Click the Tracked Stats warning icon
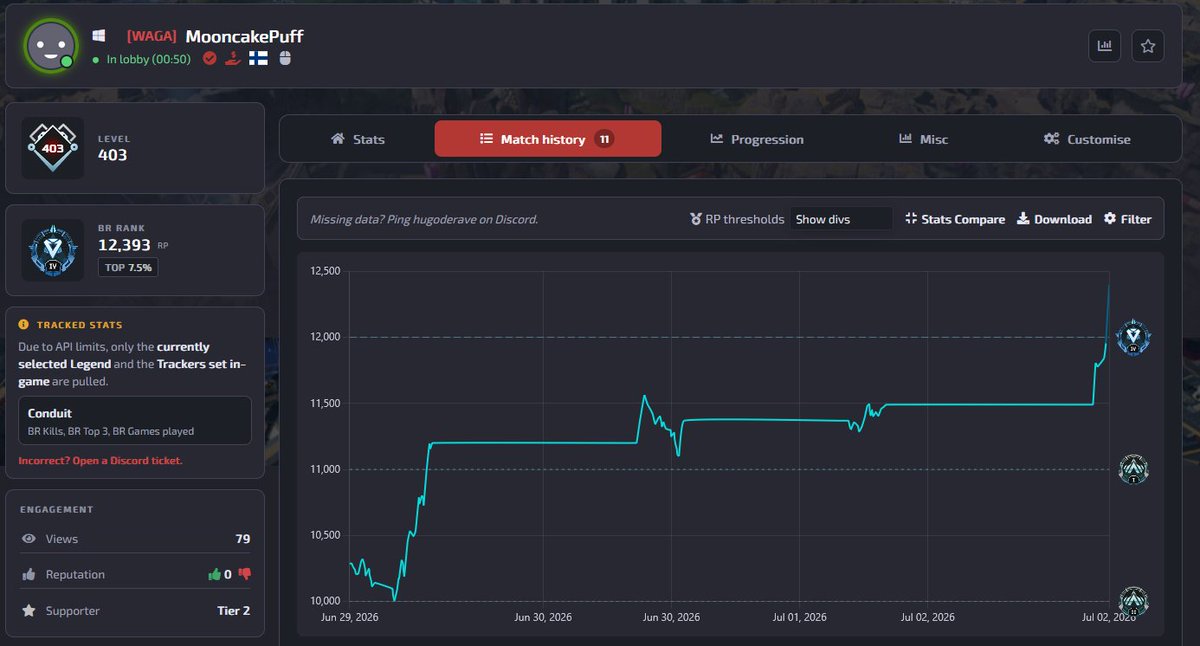 pos(24,325)
